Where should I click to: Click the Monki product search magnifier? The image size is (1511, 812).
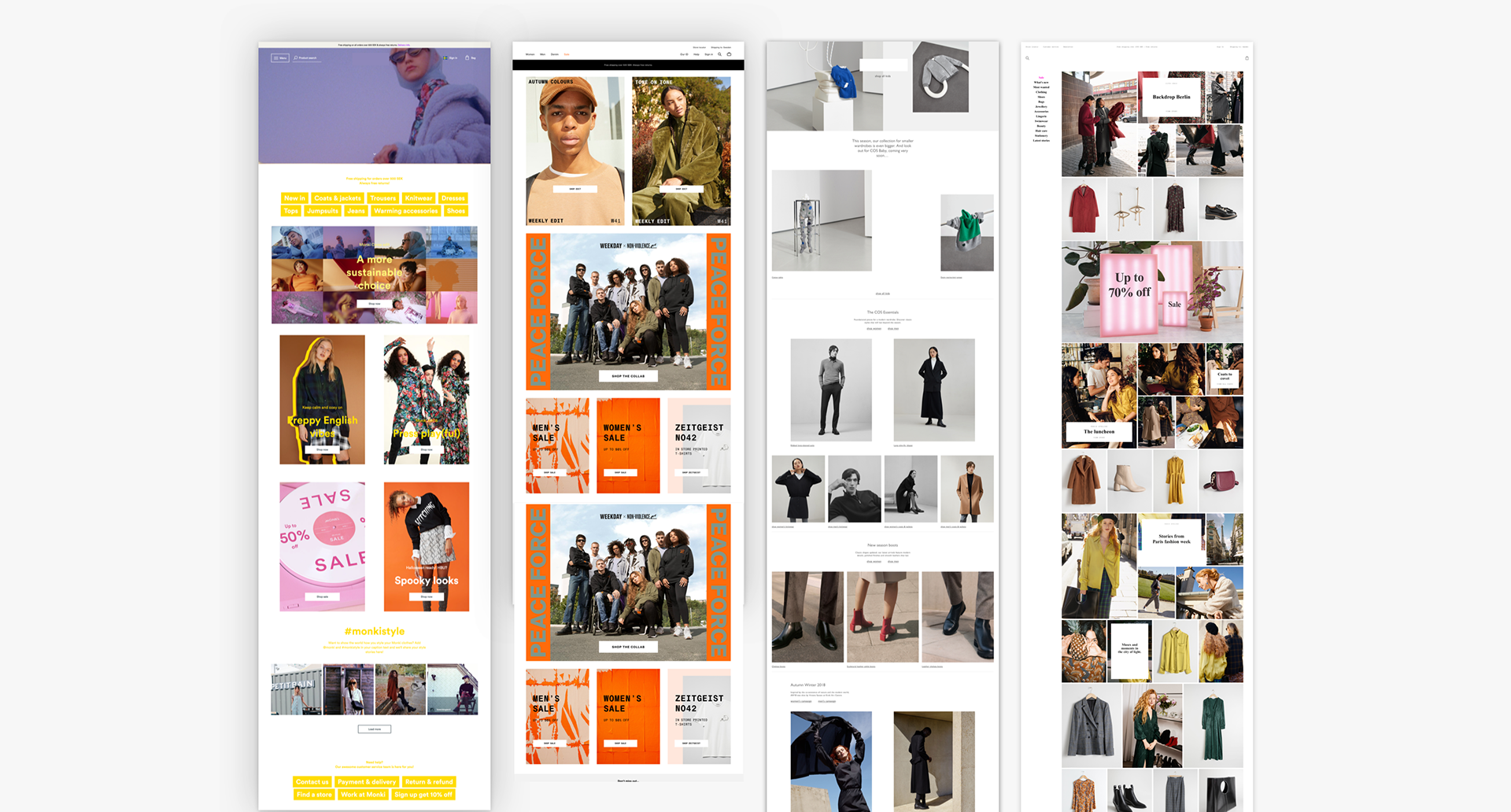pyautogui.click(x=295, y=58)
